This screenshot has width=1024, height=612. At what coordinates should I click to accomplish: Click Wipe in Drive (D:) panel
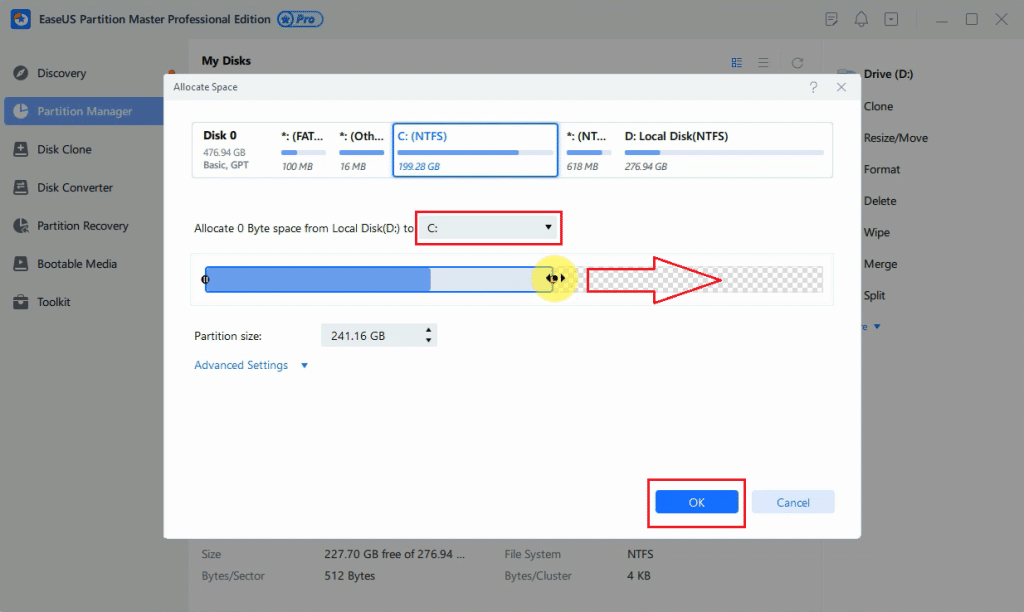[876, 233]
